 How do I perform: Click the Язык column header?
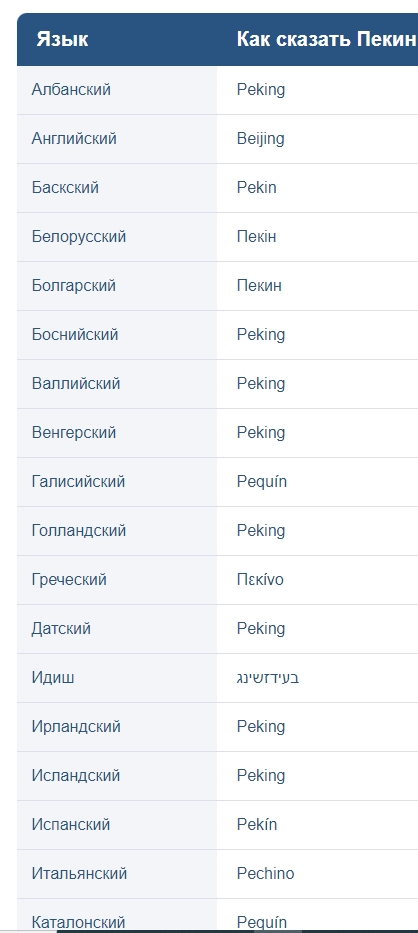(x=62, y=39)
